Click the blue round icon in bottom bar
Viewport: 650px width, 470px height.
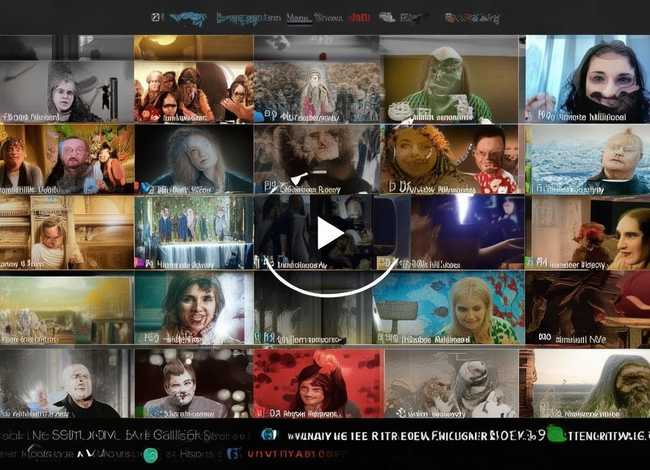click(x=268, y=435)
